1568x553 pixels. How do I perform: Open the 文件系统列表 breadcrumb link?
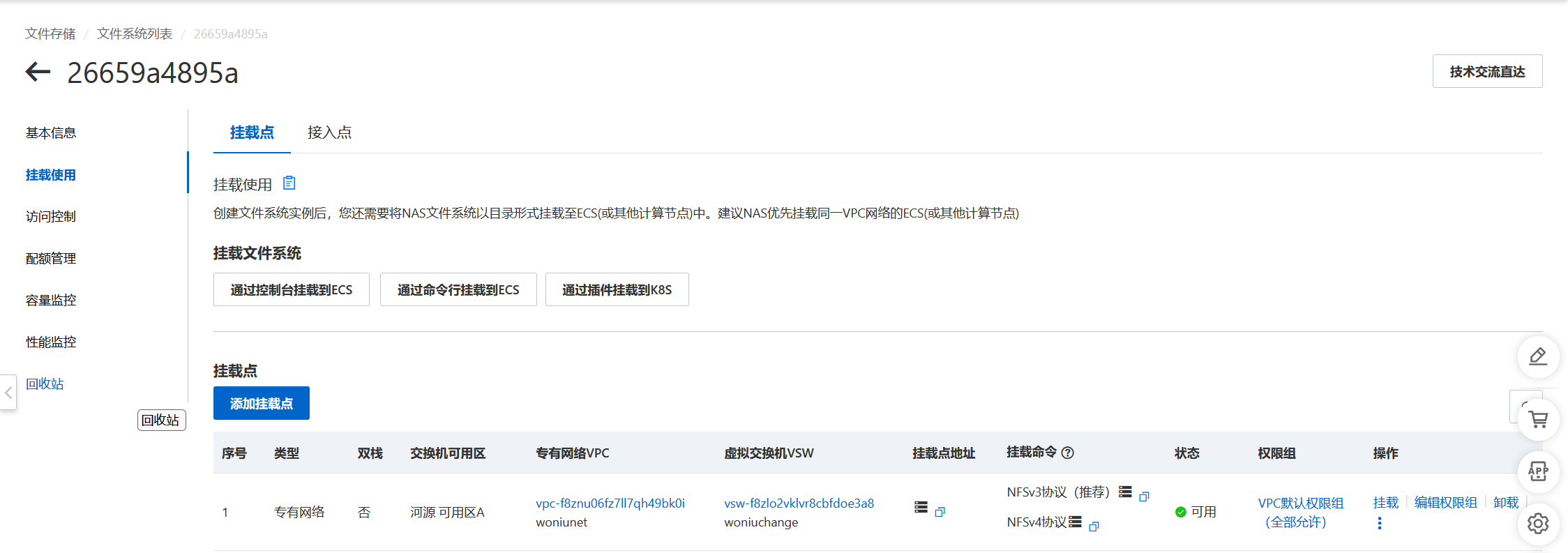click(135, 33)
